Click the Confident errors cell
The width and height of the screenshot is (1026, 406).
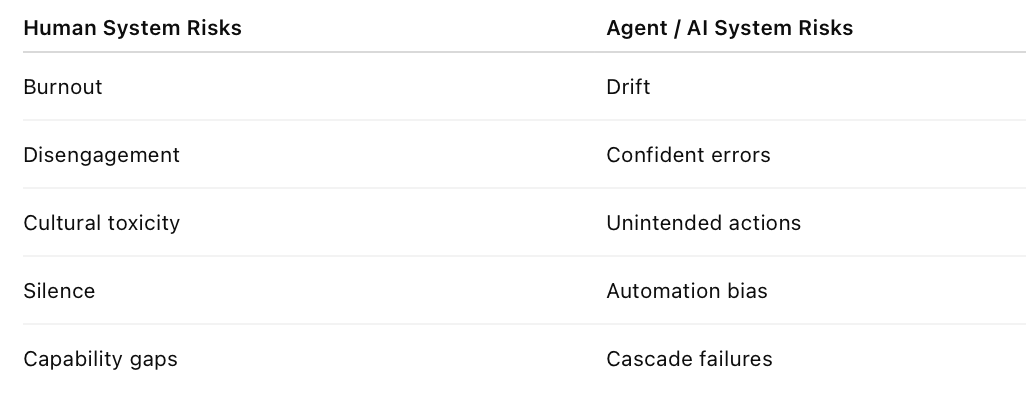pyautogui.click(x=688, y=155)
